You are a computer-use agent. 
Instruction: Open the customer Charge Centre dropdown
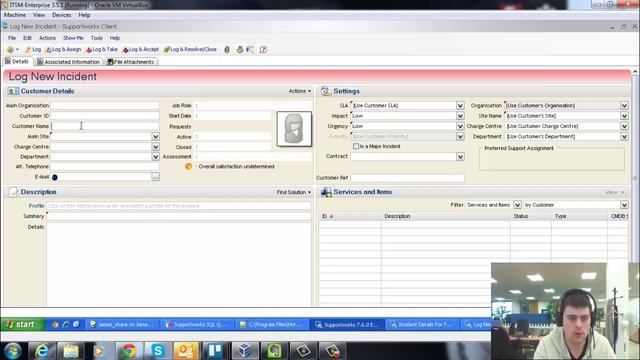156,147
